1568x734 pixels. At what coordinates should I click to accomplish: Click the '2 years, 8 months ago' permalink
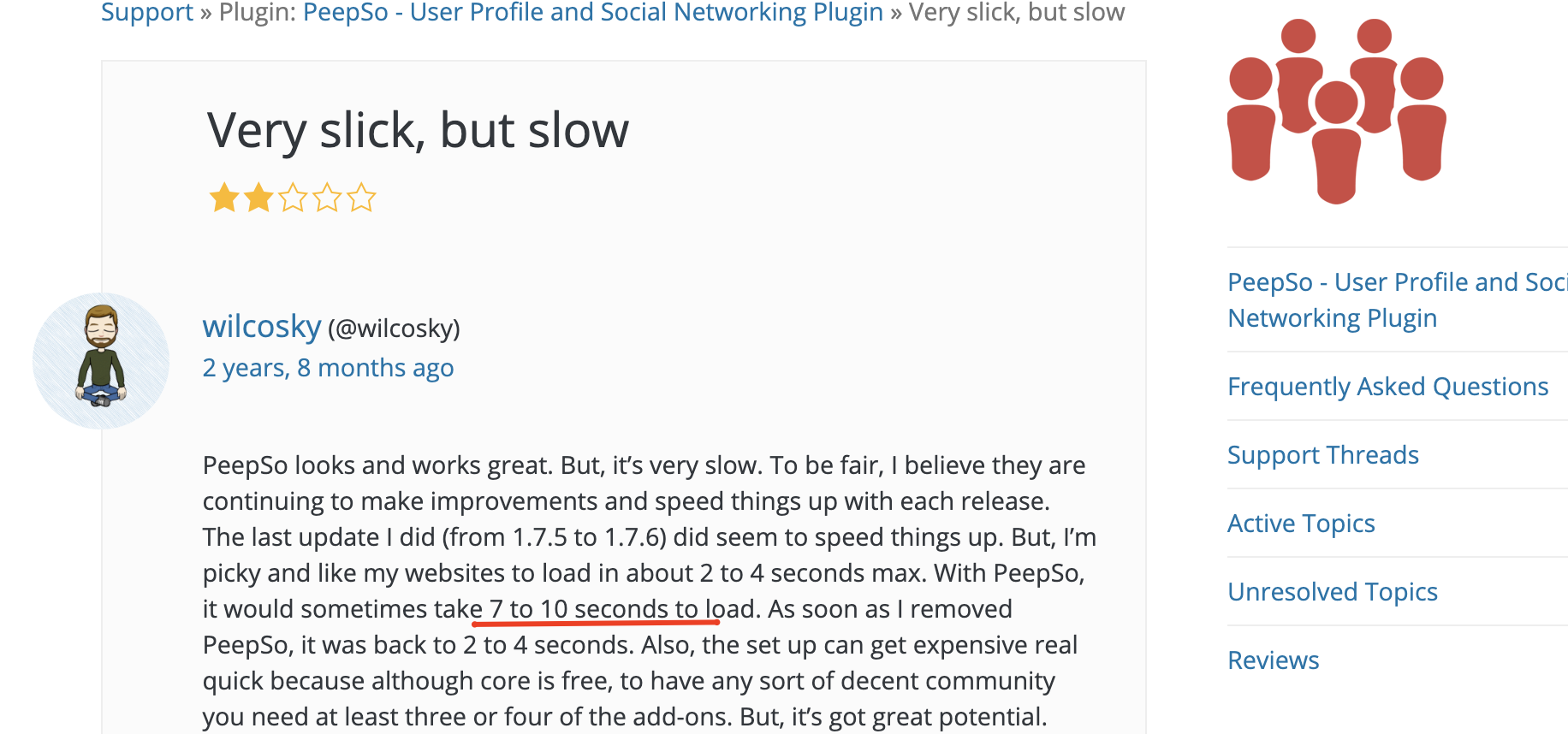click(328, 368)
